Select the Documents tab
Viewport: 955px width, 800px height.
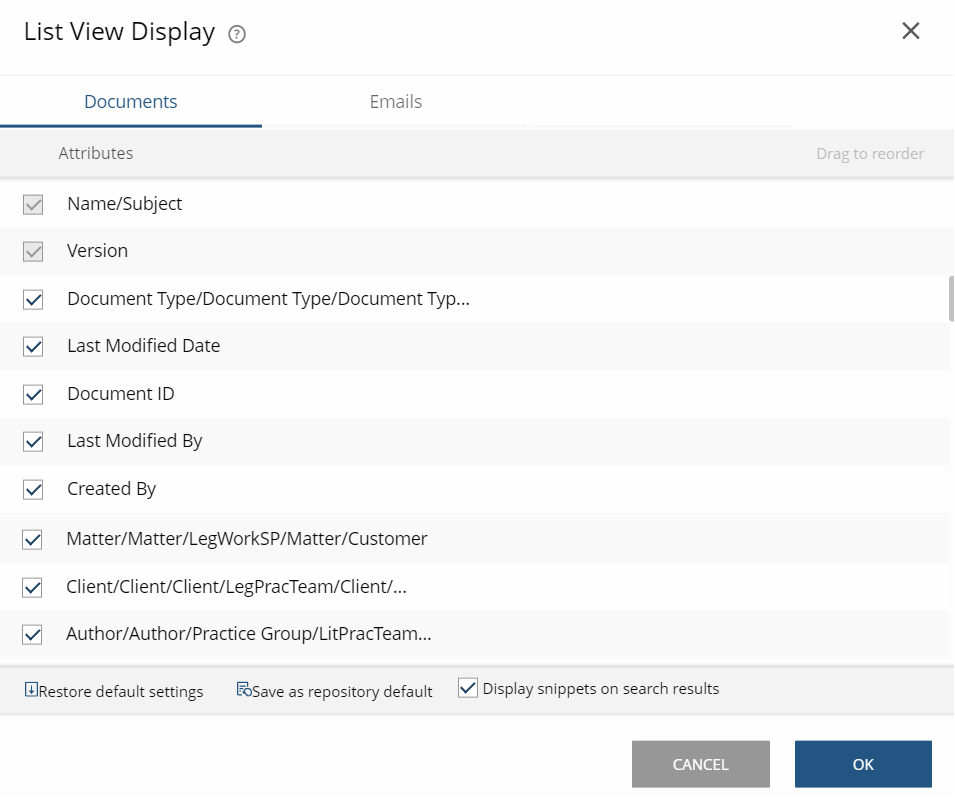click(130, 101)
